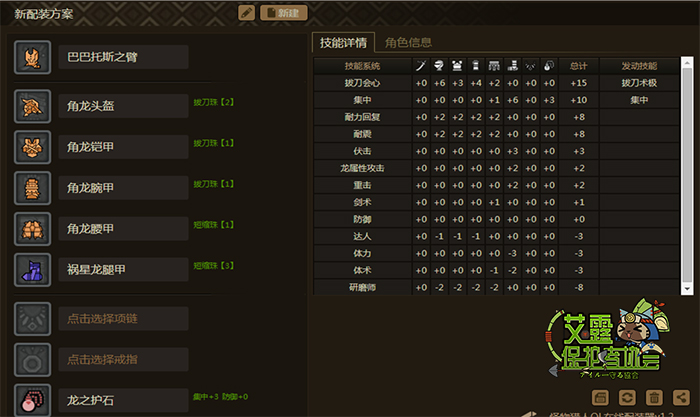Click the empty ring slot icon

click(x=33, y=360)
